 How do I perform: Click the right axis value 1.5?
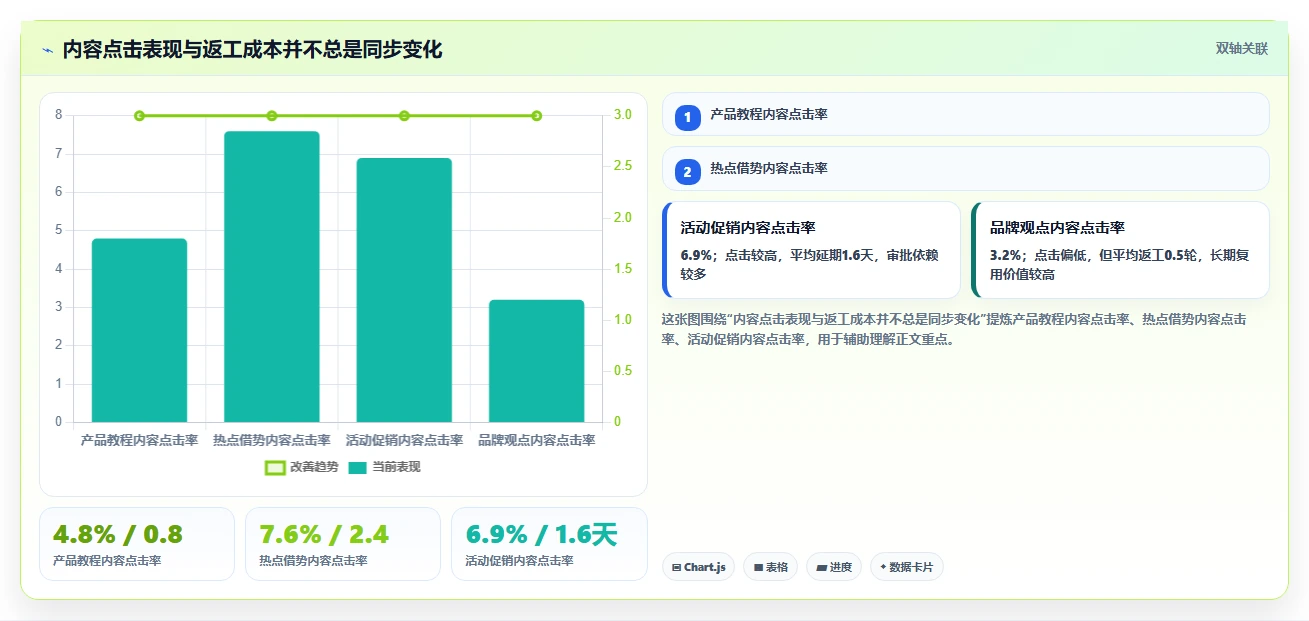point(623,269)
